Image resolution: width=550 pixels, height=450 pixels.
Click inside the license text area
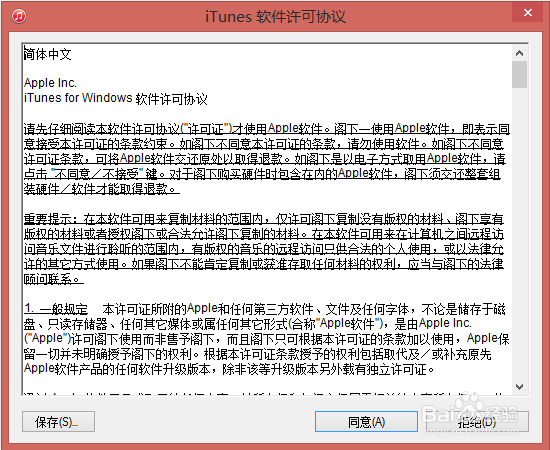click(x=267, y=219)
